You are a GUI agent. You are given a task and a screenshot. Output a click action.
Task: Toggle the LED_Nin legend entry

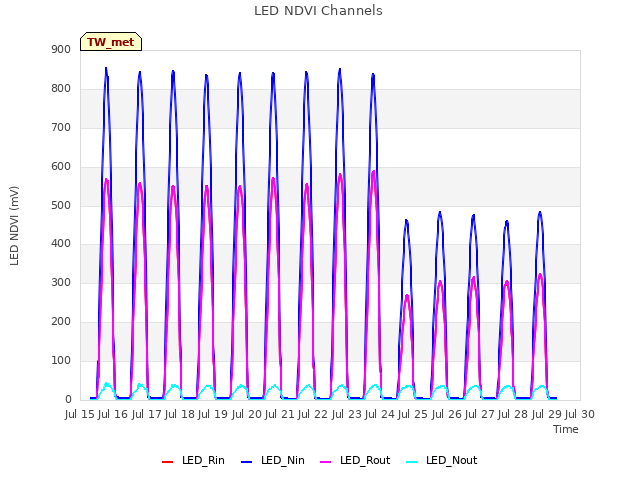pos(273,461)
